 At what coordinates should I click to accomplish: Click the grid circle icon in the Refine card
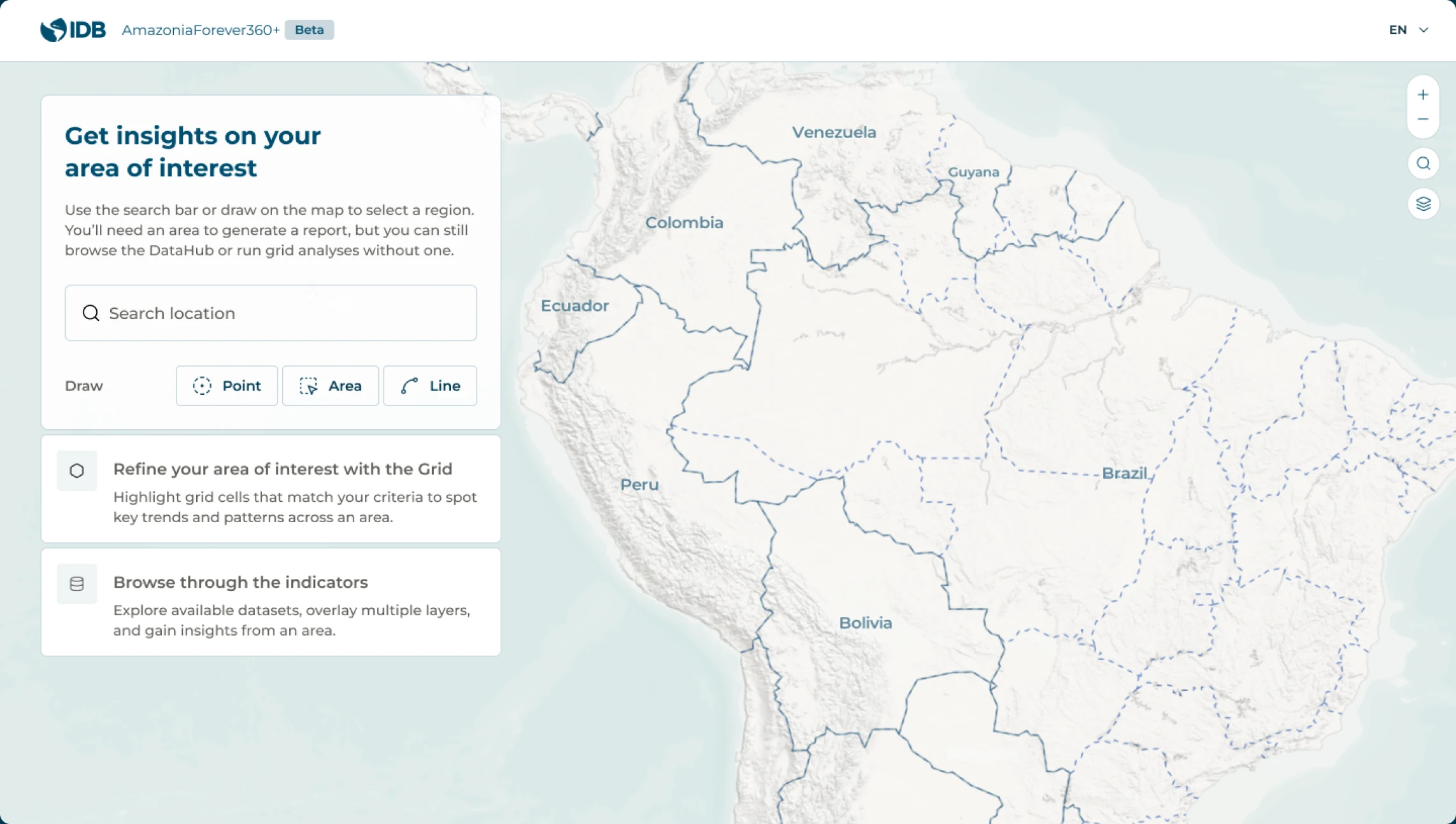click(x=76, y=471)
